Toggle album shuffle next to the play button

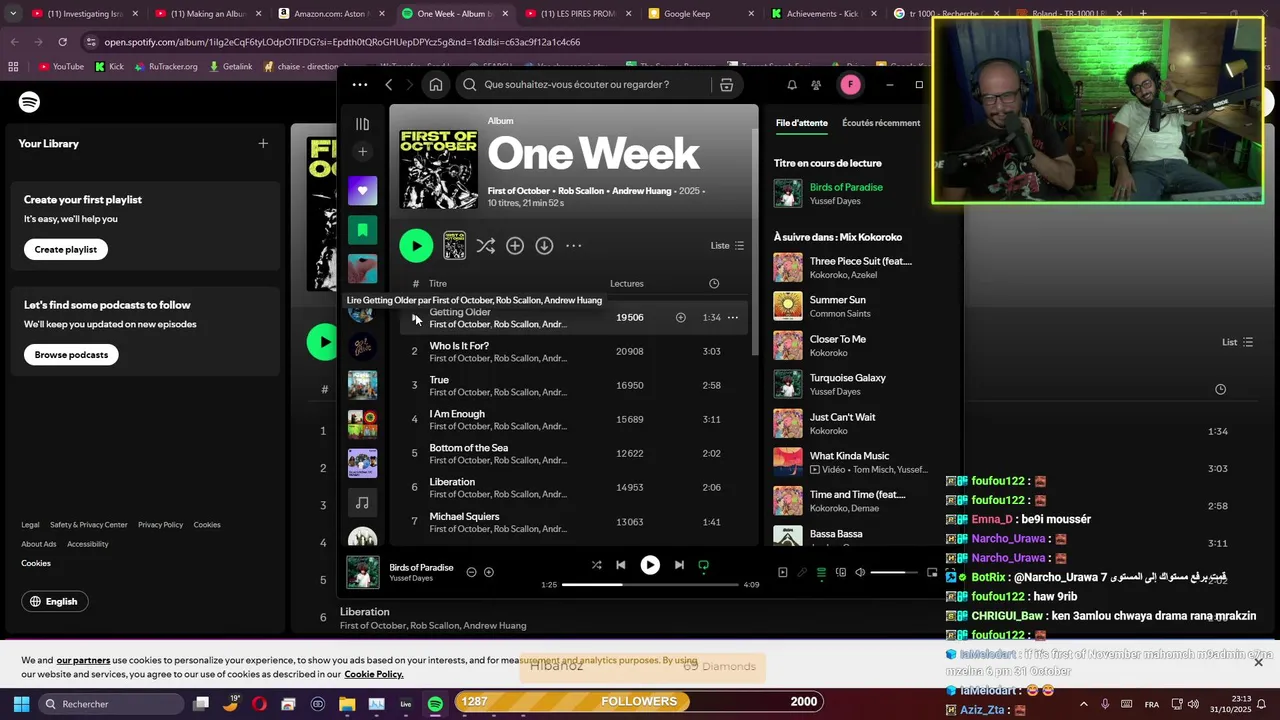pyautogui.click(x=486, y=245)
